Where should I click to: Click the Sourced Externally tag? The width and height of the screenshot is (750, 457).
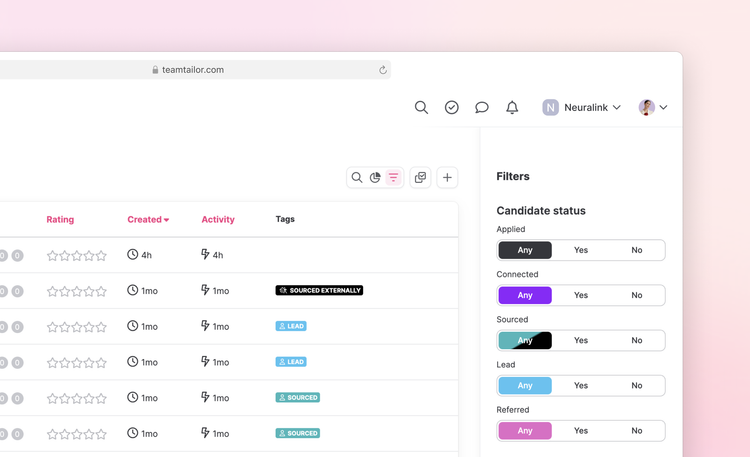pos(319,291)
